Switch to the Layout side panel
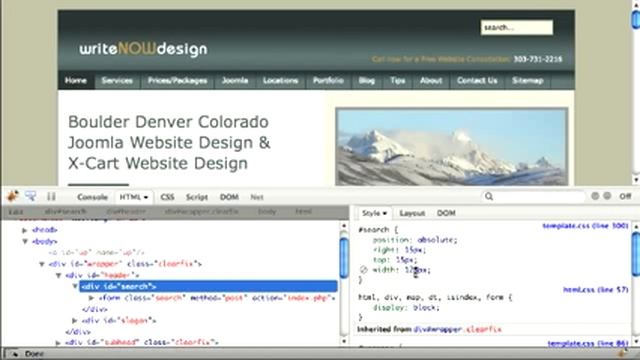This screenshot has height=360, width=640. tap(412, 213)
